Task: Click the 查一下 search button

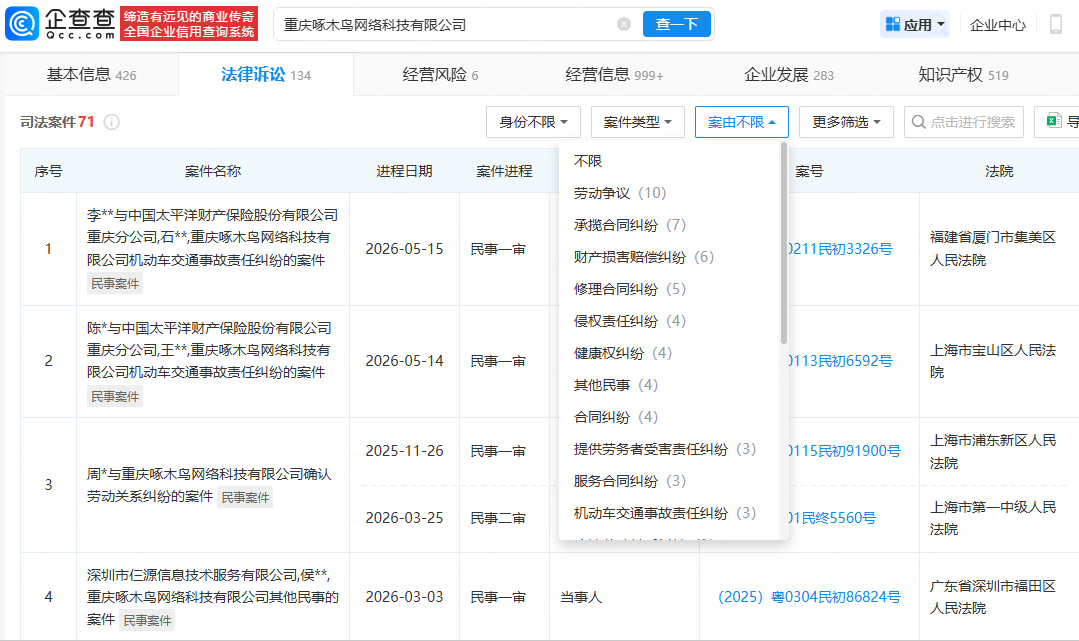Action: tap(676, 24)
